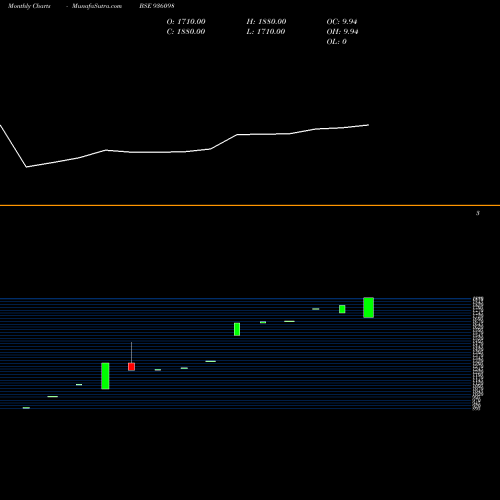Select the close value 'C: 1880.00'
This screenshot has height=500, width=500.
pos(186,32)
